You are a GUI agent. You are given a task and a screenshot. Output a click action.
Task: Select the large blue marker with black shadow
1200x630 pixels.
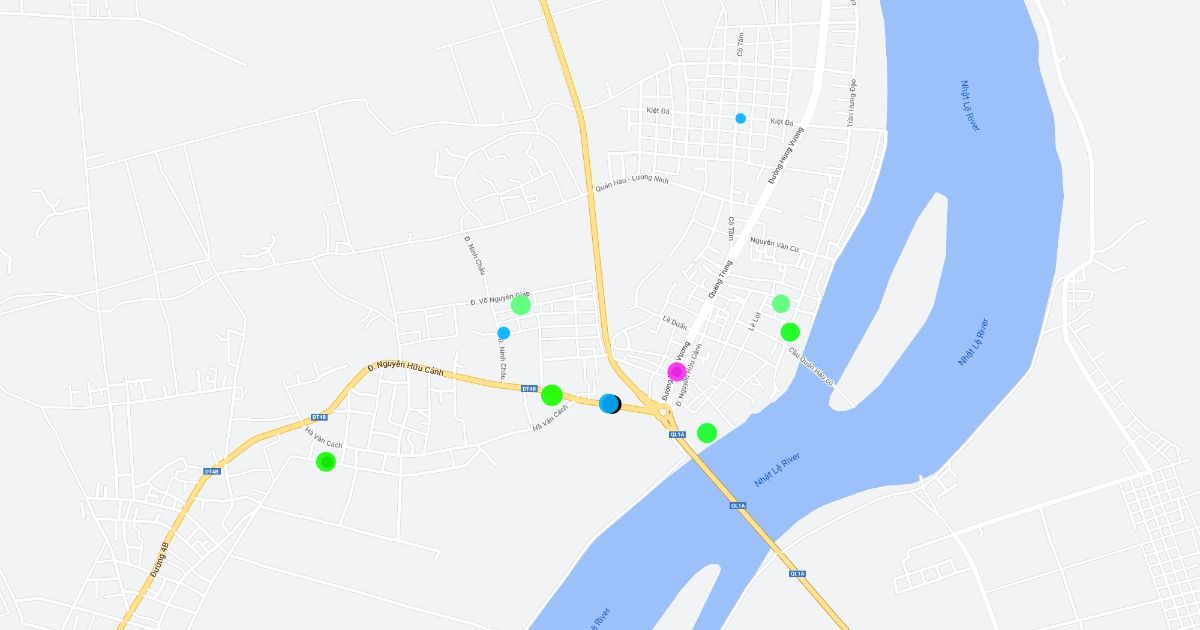click(x=610, y=404)
